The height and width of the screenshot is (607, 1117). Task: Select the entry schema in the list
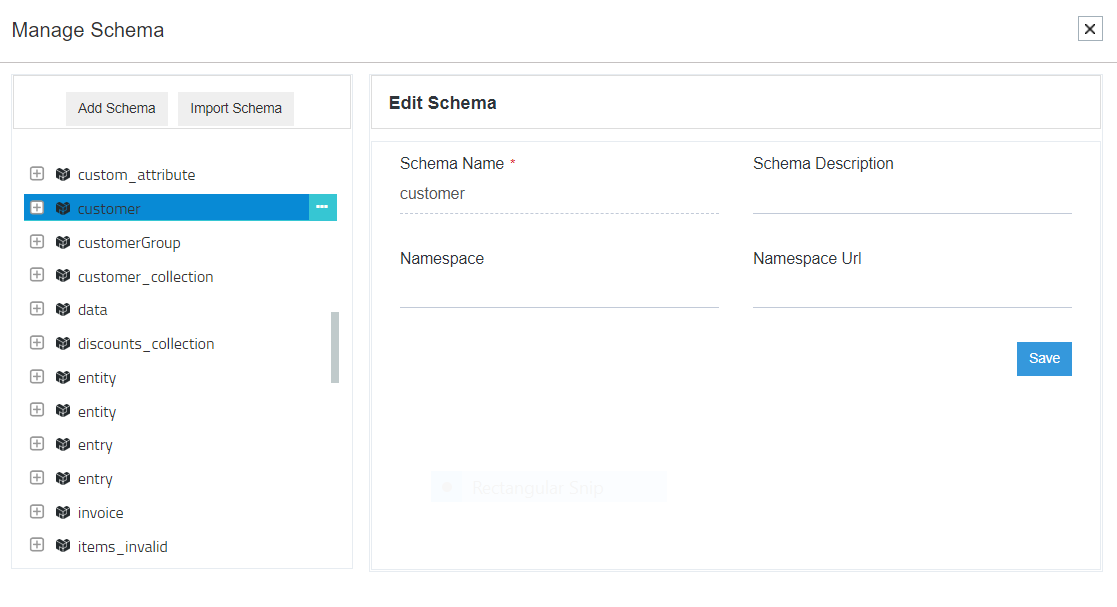(x=95, y=444)
